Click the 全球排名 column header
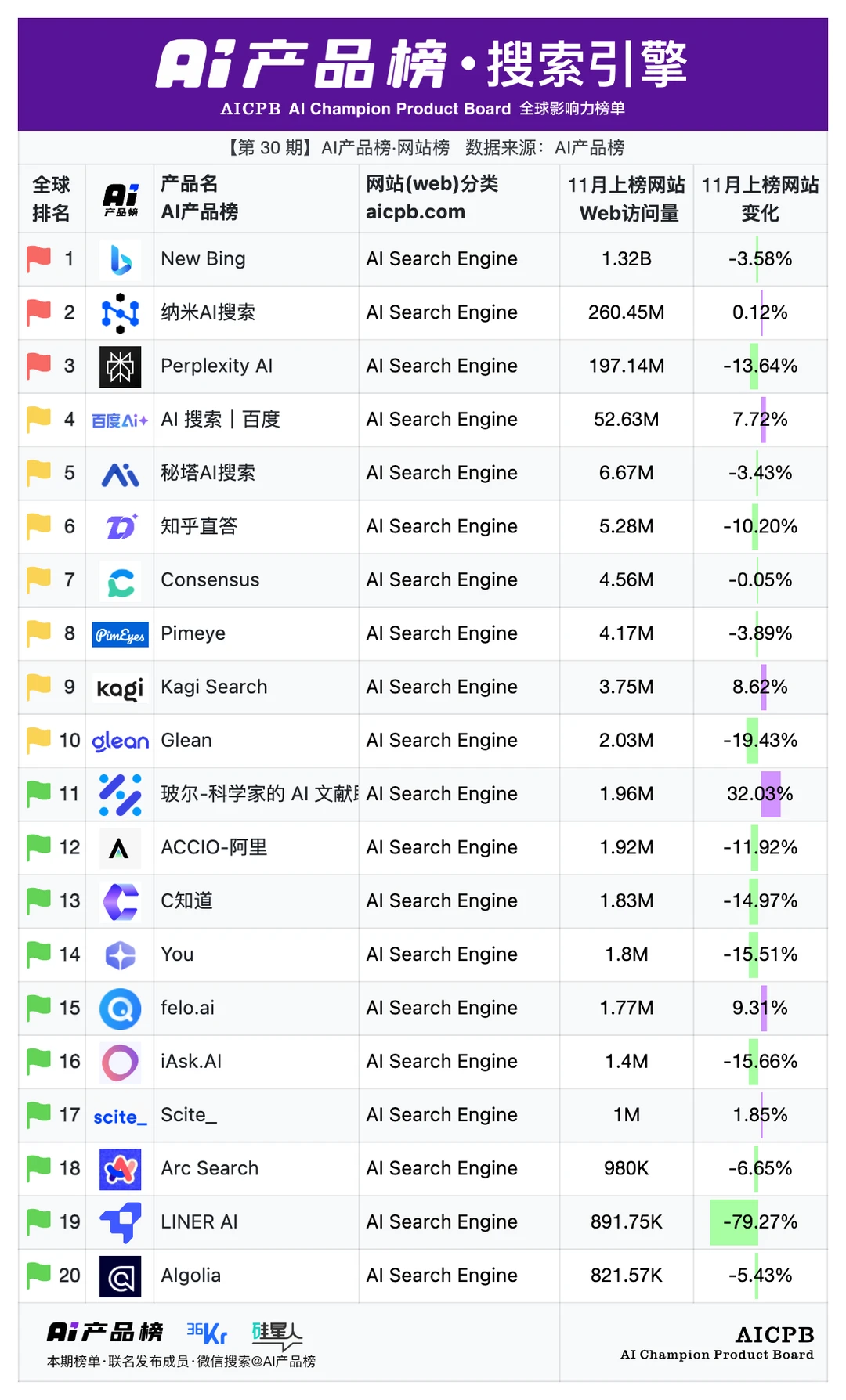Image resolution: width=846 pixels, height=1400 pixels. pyautogui.click(x=51, y=199)
